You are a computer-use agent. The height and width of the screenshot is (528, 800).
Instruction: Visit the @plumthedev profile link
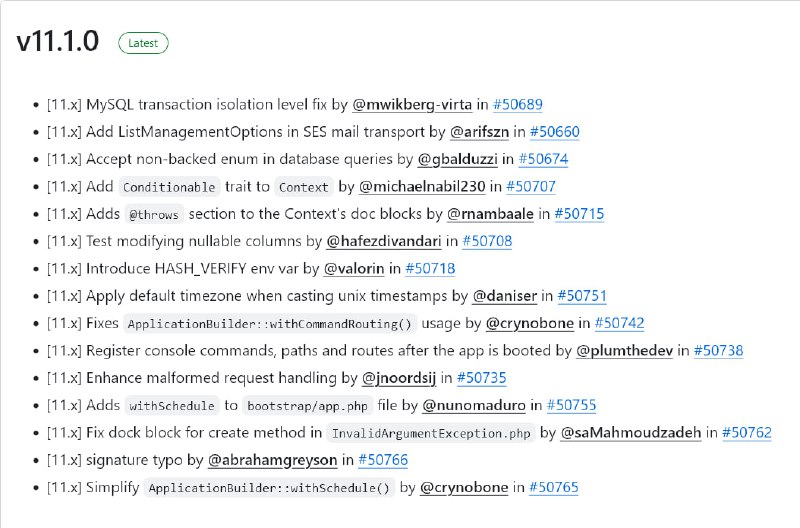(624, 351)
